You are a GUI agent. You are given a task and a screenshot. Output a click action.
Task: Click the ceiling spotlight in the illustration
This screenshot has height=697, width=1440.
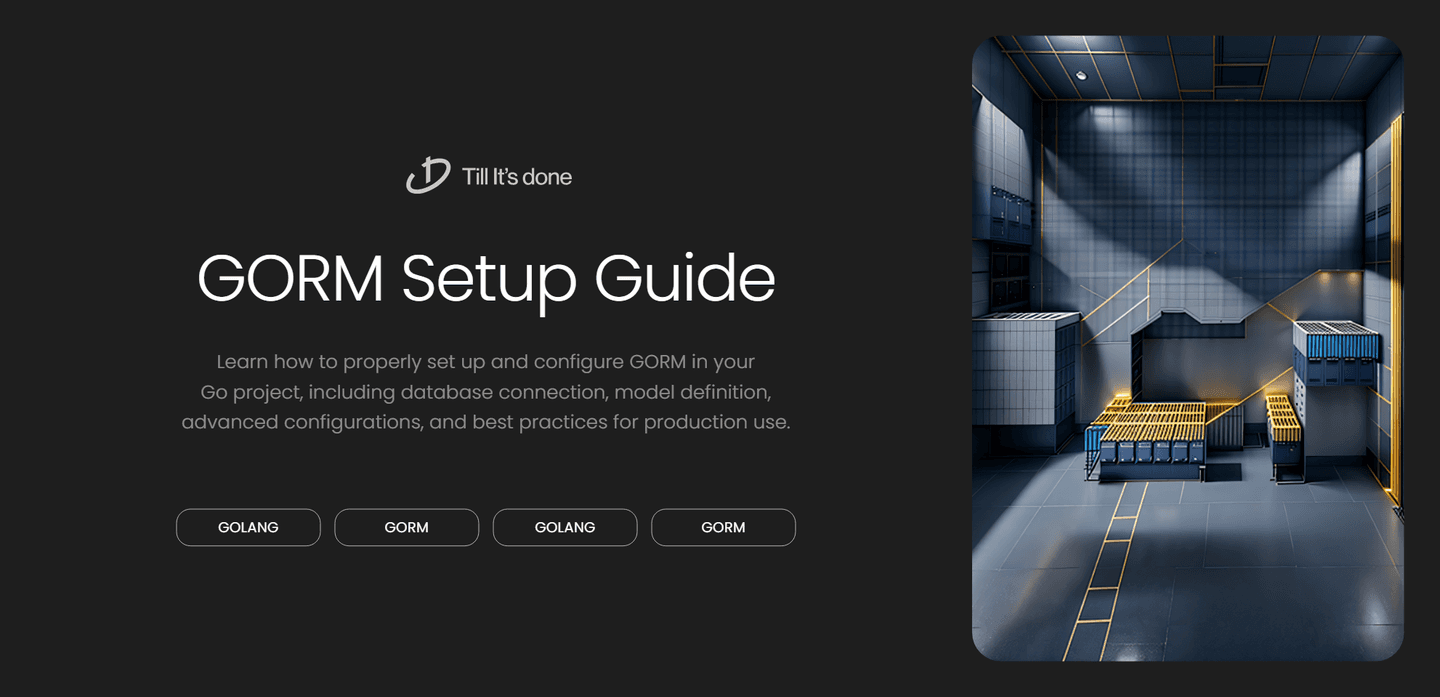(x=1080, y=75)
